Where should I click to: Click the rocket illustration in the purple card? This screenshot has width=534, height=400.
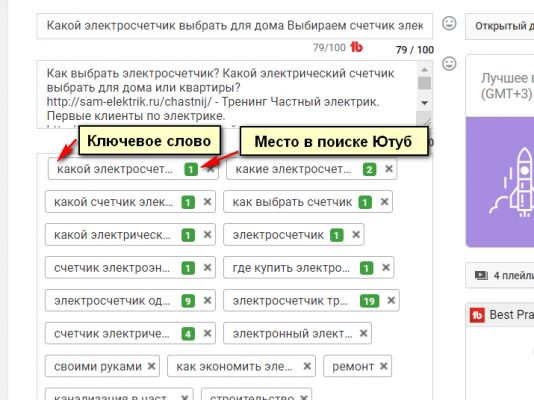click(x=512, y=182)
